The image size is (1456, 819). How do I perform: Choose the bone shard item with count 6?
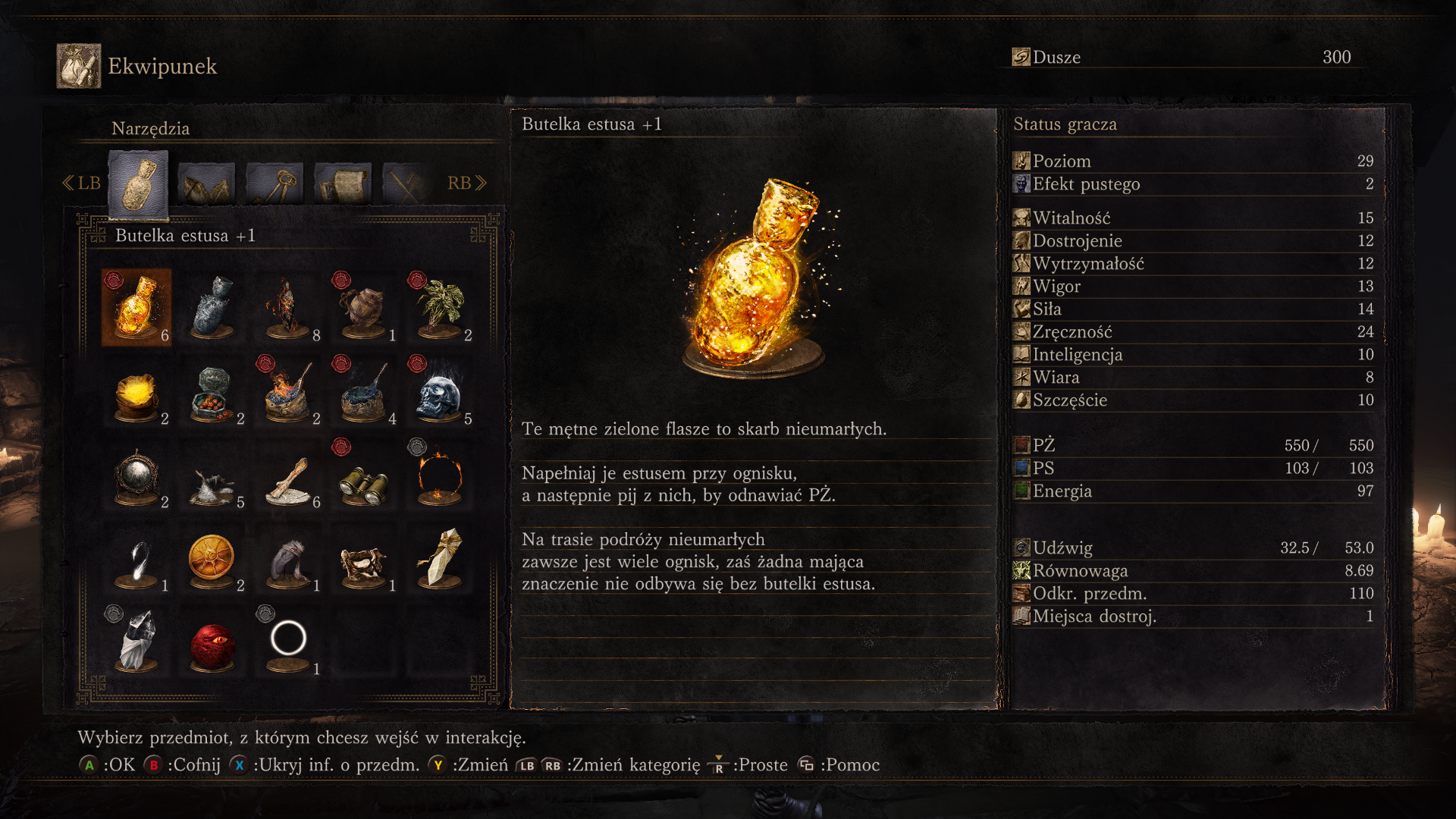click(x=288, y=474)
